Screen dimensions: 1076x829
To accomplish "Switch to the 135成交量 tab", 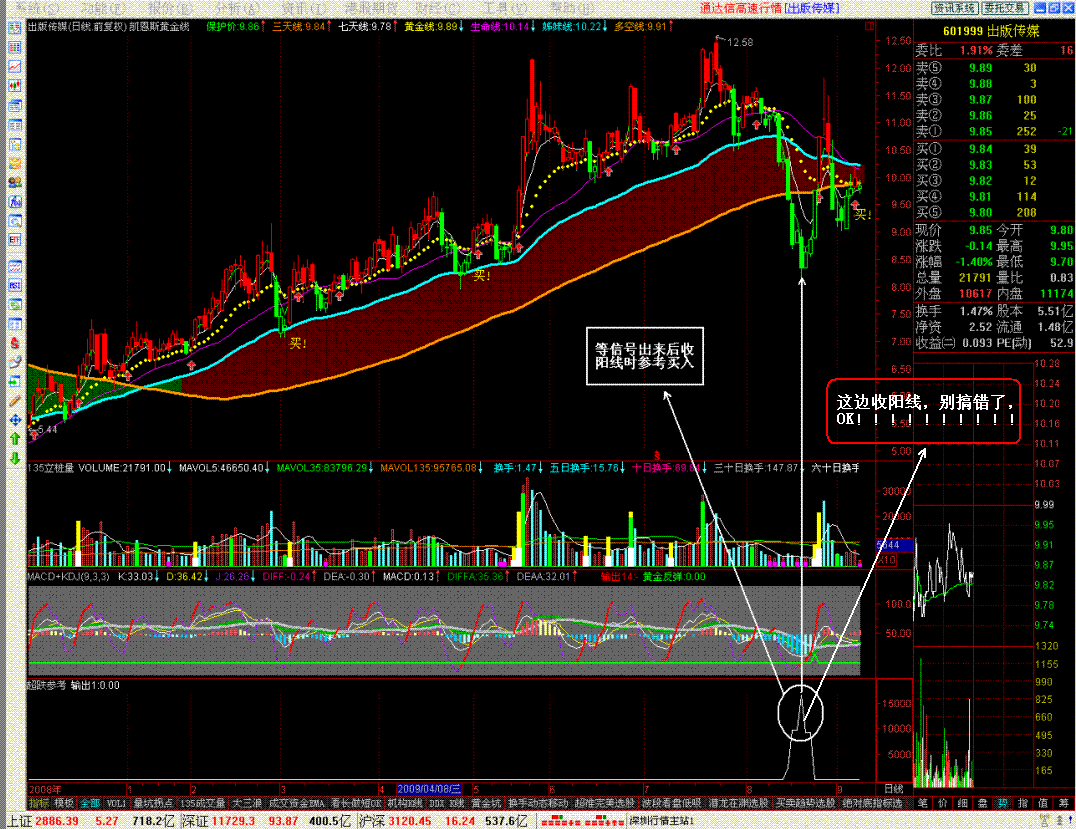I will [202, 803].
